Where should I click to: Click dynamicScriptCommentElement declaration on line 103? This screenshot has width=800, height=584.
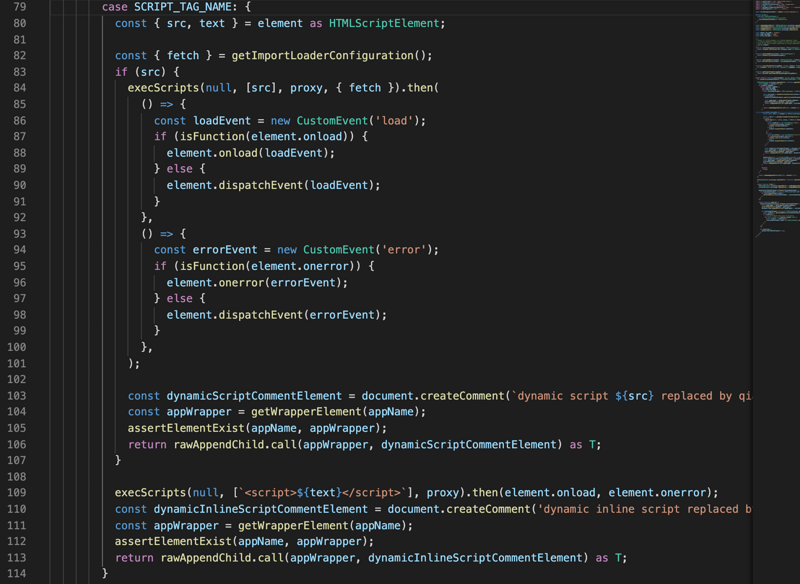(x=254, y=396)
